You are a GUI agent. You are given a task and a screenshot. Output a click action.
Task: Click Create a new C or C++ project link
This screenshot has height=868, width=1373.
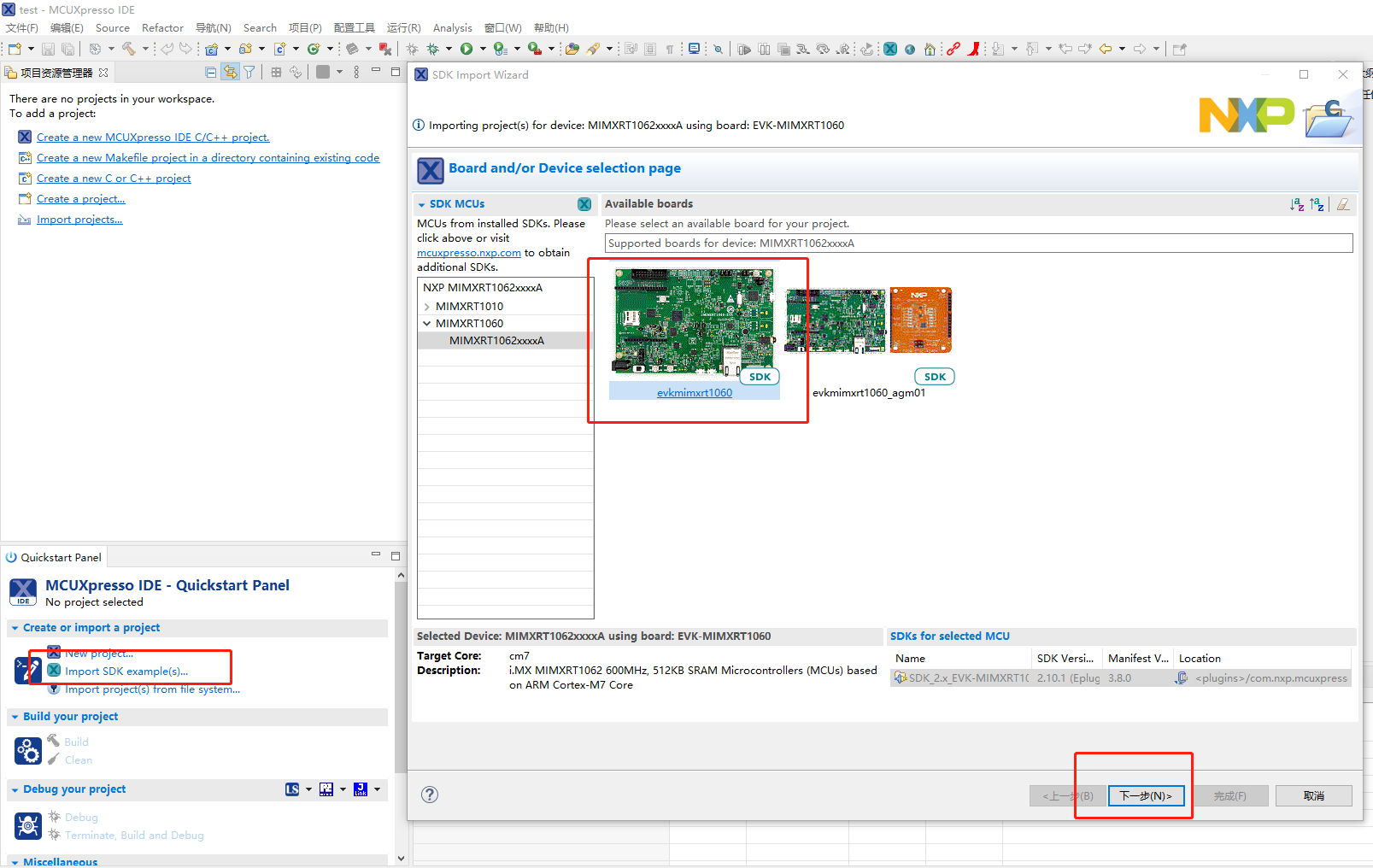[x=114, y=179]
